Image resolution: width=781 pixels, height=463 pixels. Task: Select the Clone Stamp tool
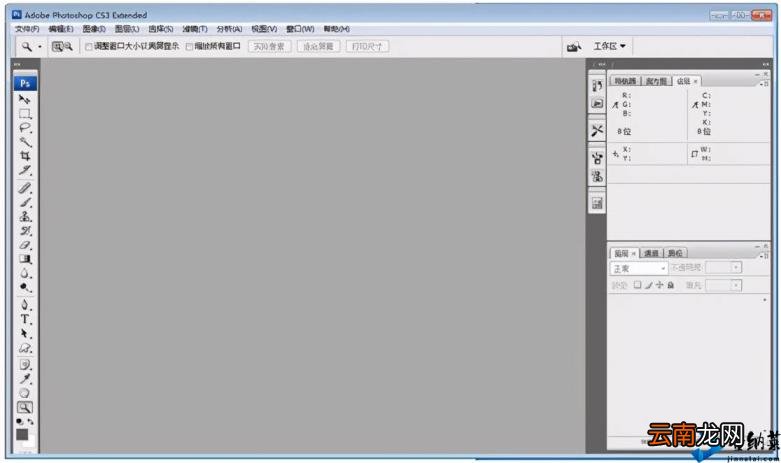click(24, 217)
